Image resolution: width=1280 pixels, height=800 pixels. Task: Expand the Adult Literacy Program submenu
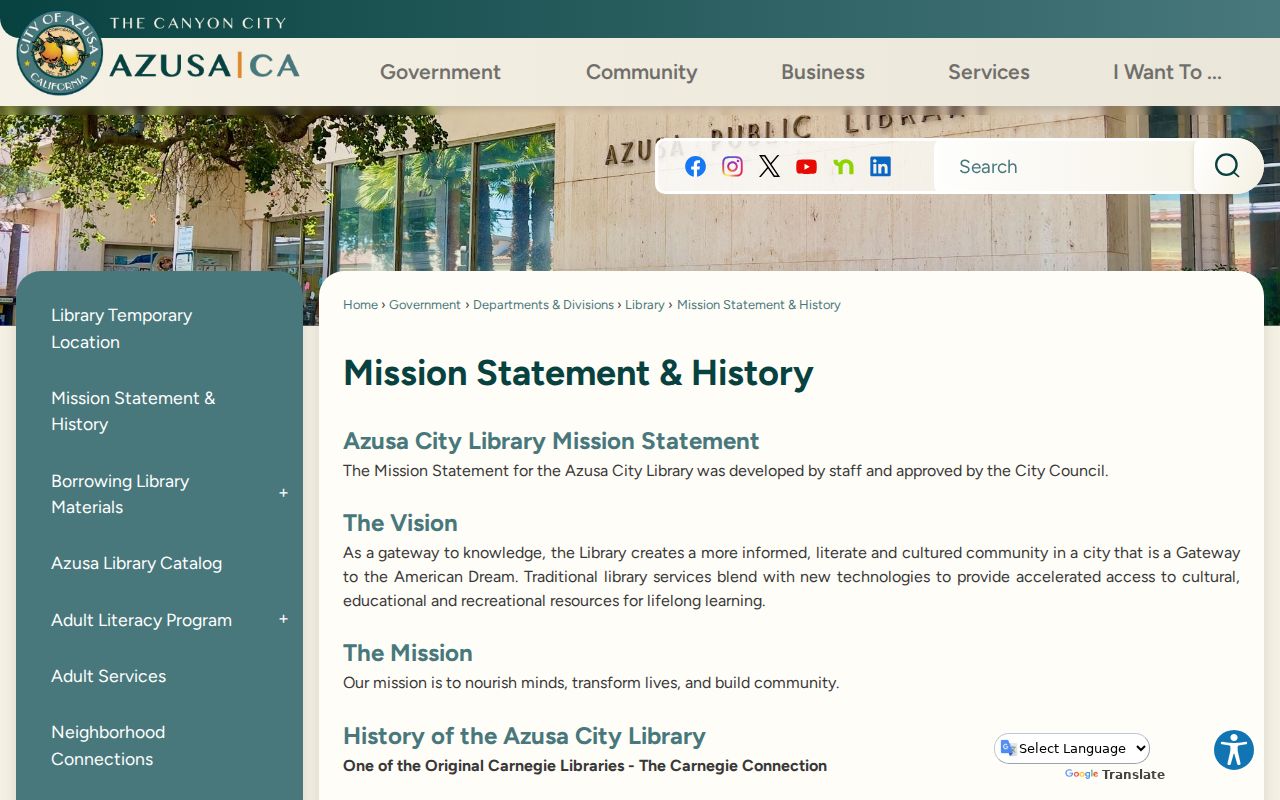tap(283, 620)
